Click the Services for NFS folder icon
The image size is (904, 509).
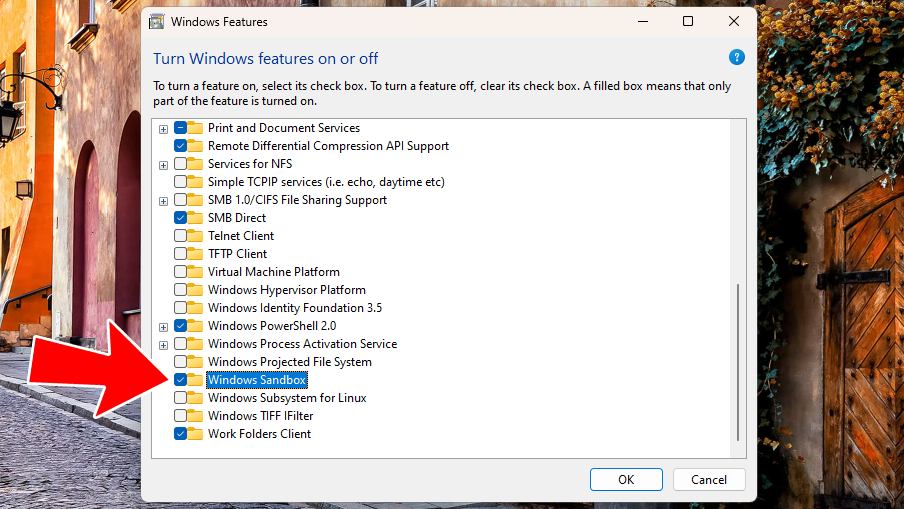[195, 164]
